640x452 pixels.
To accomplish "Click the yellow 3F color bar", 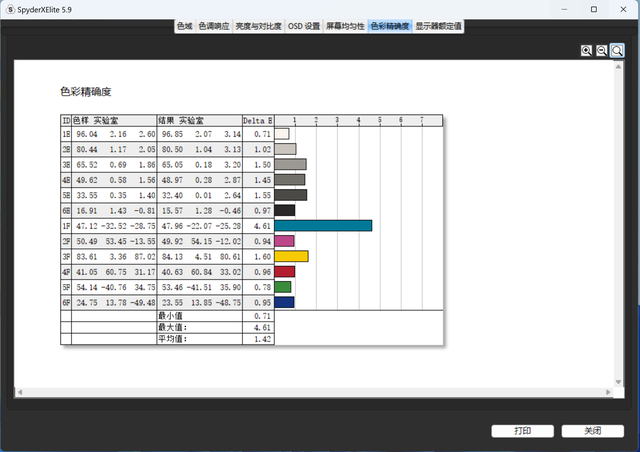I will coord(291,256).
